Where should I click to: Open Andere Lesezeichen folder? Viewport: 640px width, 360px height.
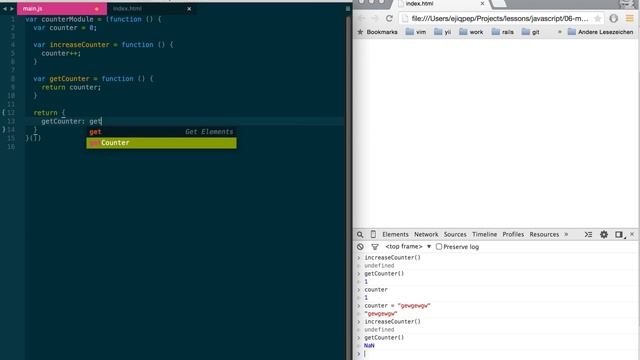pyautogui.click(x=600, y=32)
